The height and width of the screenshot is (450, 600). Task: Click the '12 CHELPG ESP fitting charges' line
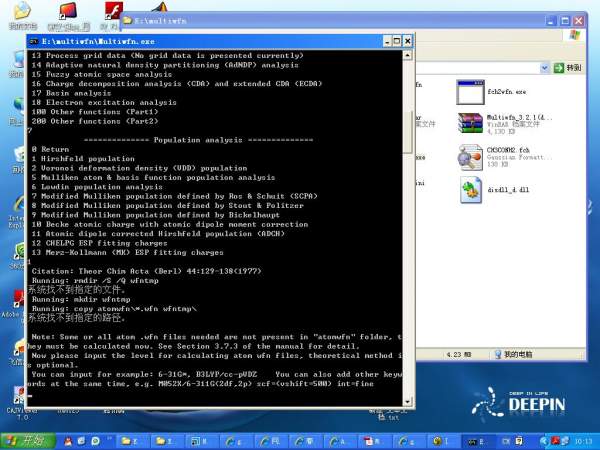point(99,243)
